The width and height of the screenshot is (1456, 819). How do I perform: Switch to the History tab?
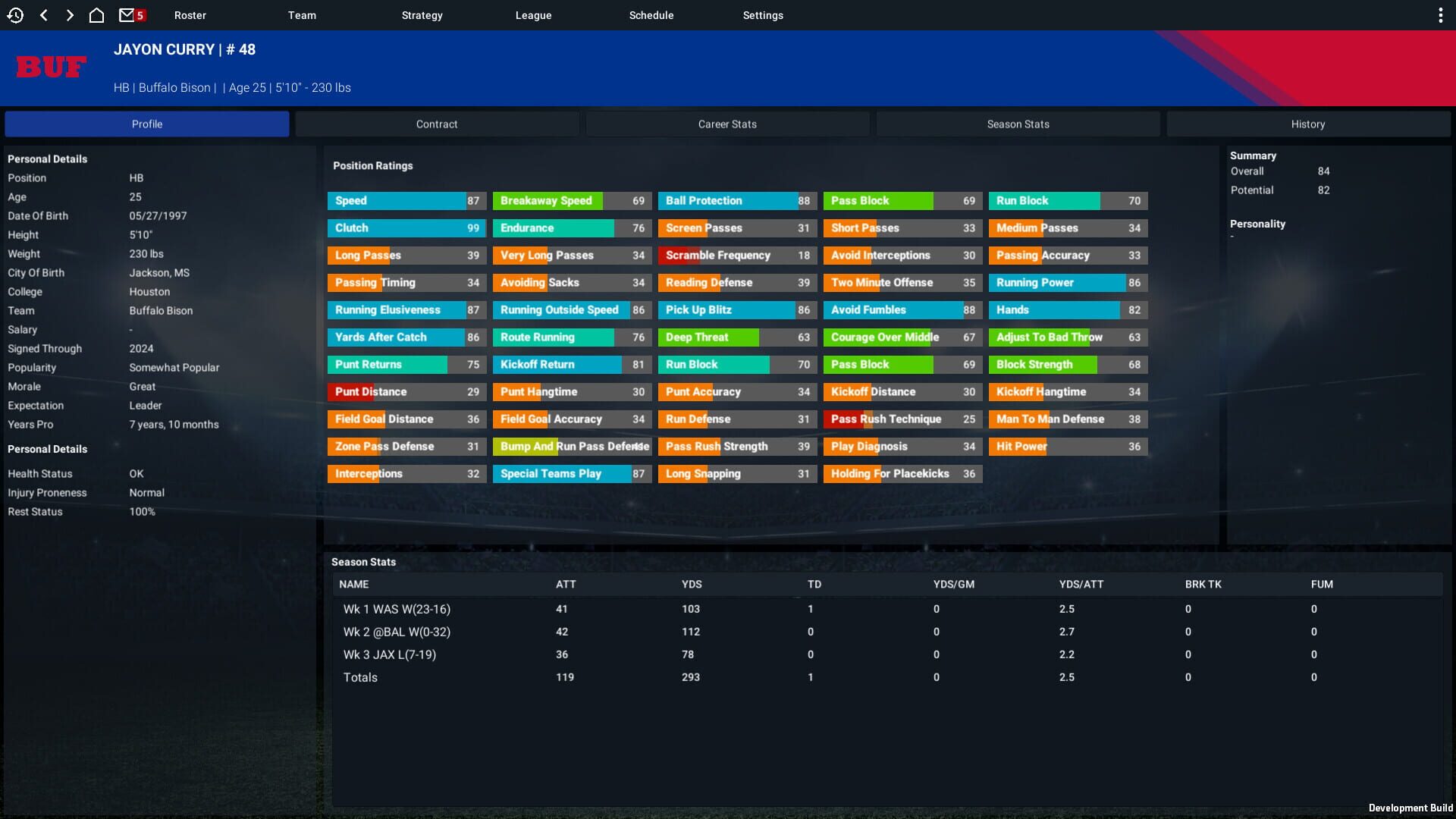coord(1308,124)
